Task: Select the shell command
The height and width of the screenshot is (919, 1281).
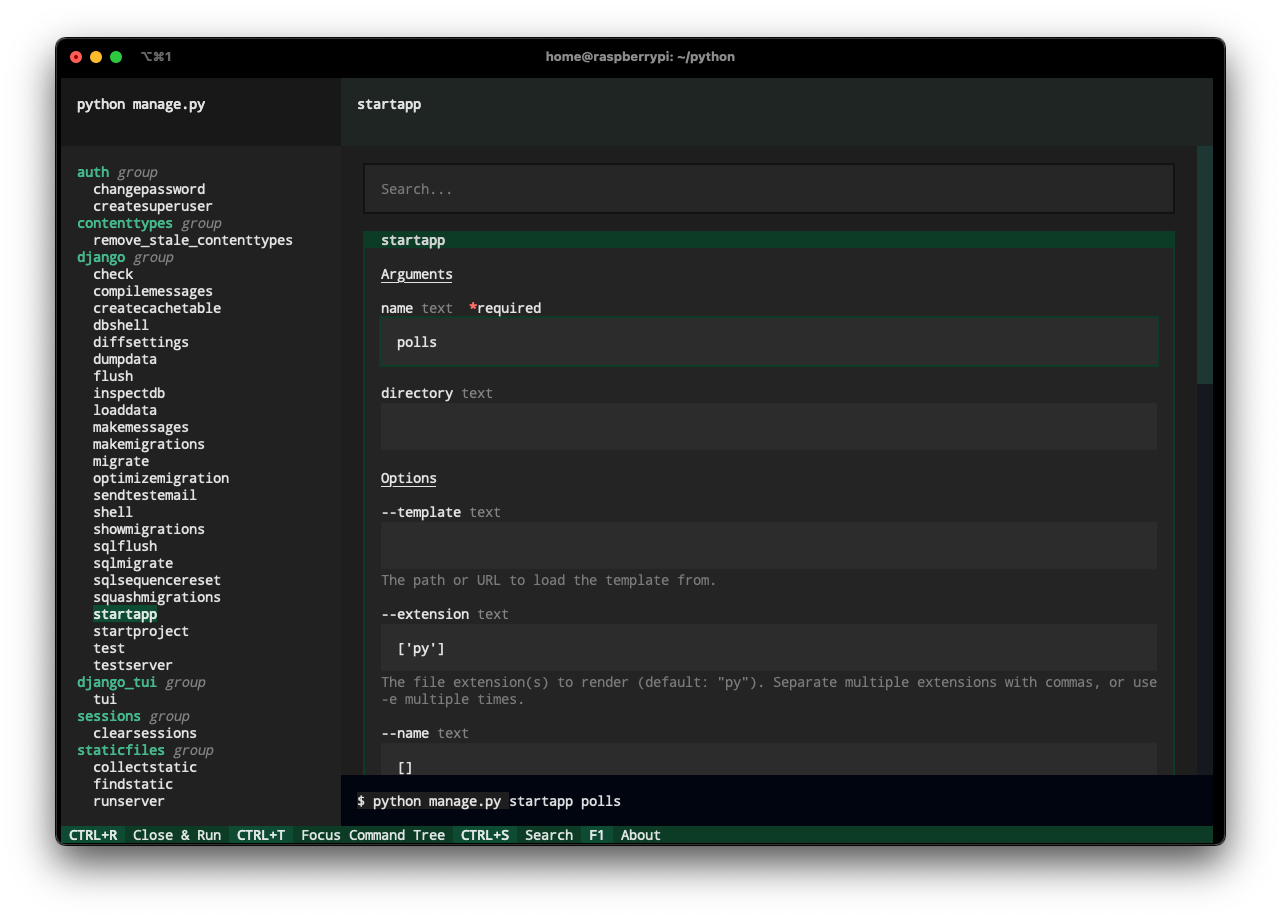Action: [x=113, y=512]
